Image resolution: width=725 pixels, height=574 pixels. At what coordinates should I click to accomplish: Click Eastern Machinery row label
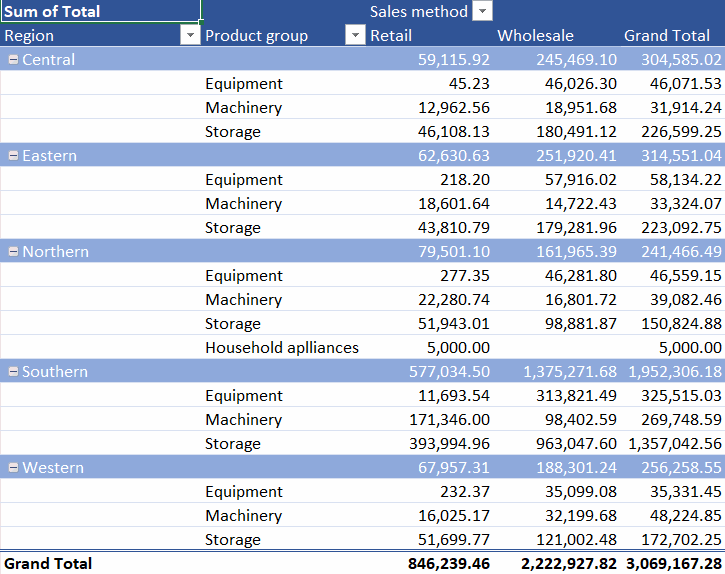[x=244, y=204]
